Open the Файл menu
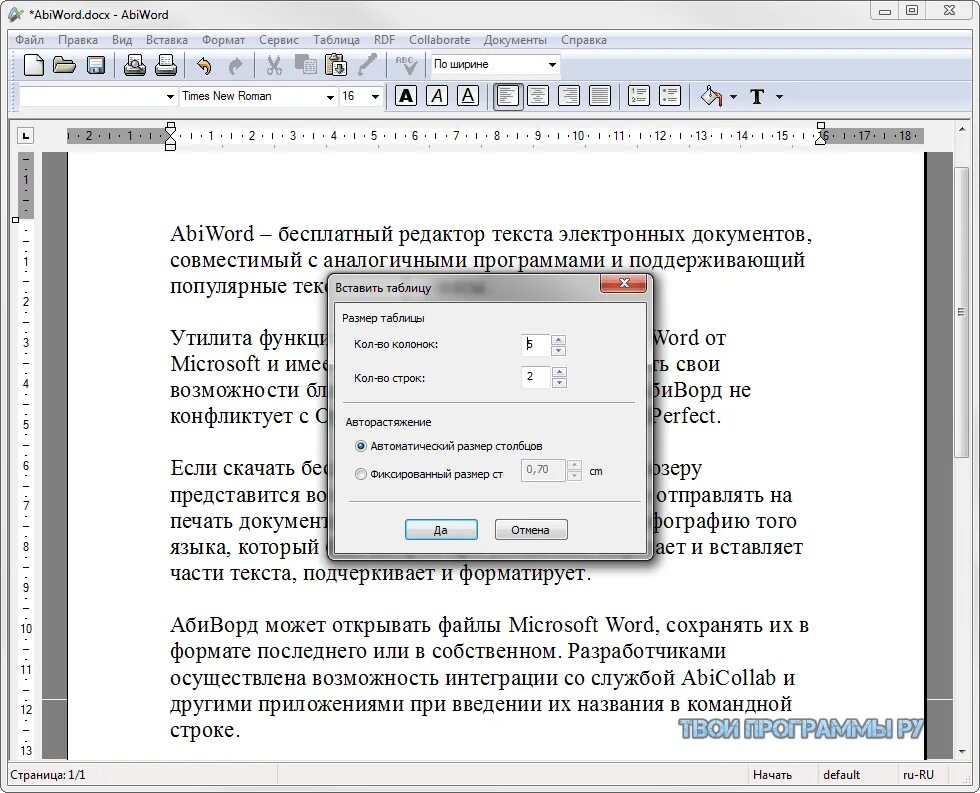The height and width of the screenshot is (793, 980). click(x=29, y=40)
